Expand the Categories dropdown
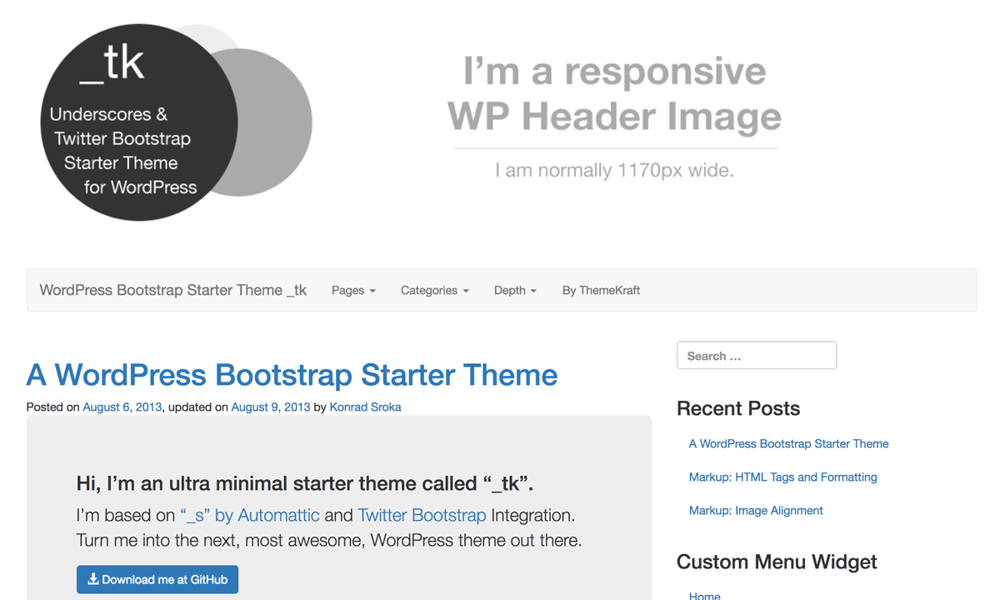 (434, 291)
